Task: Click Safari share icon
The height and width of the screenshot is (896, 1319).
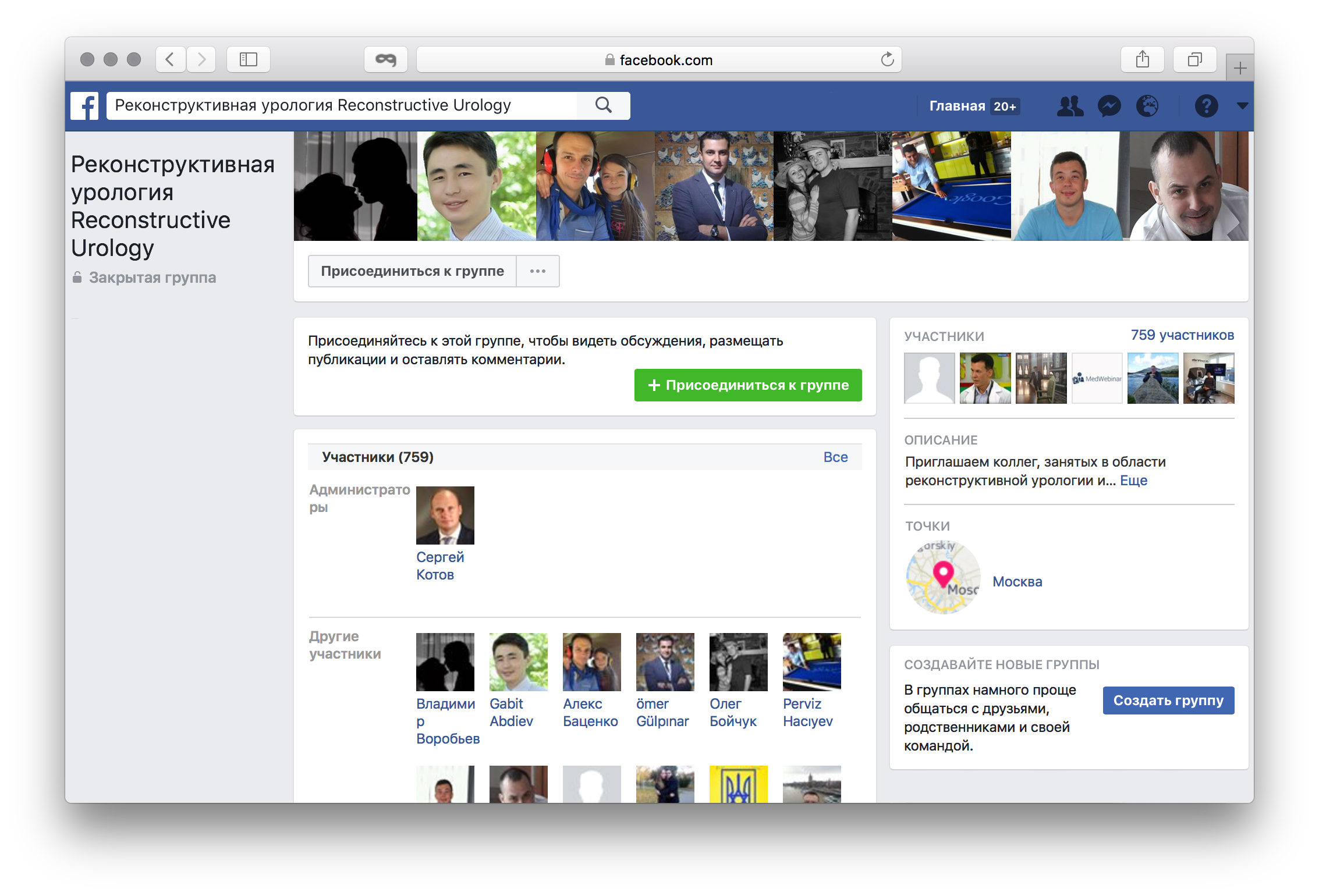Action: point(1142,59)
